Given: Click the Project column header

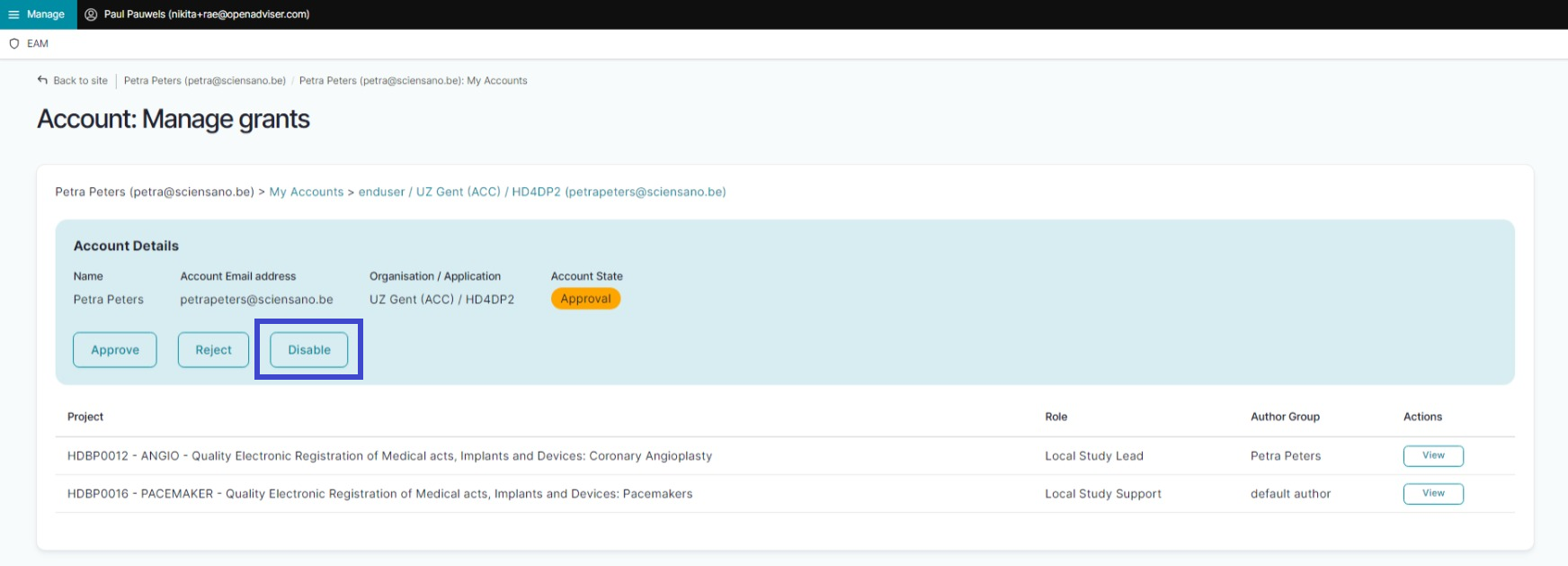Looking at the screenshot, I should [85, 417].
